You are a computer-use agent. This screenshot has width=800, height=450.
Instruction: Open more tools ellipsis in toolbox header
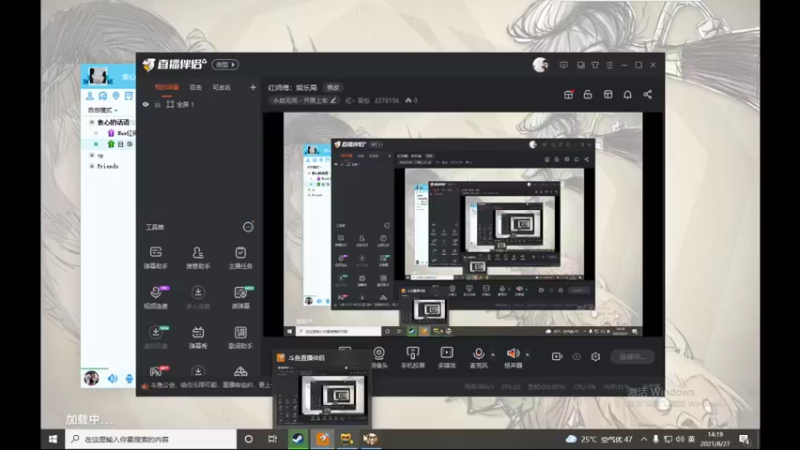point(248,227)
